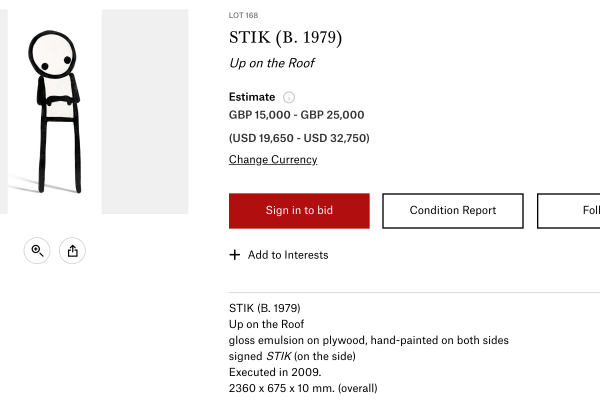Click the STIK (B. 1979) artist heading
Viewport: 600px width, 400px height.
click(285, 38)
